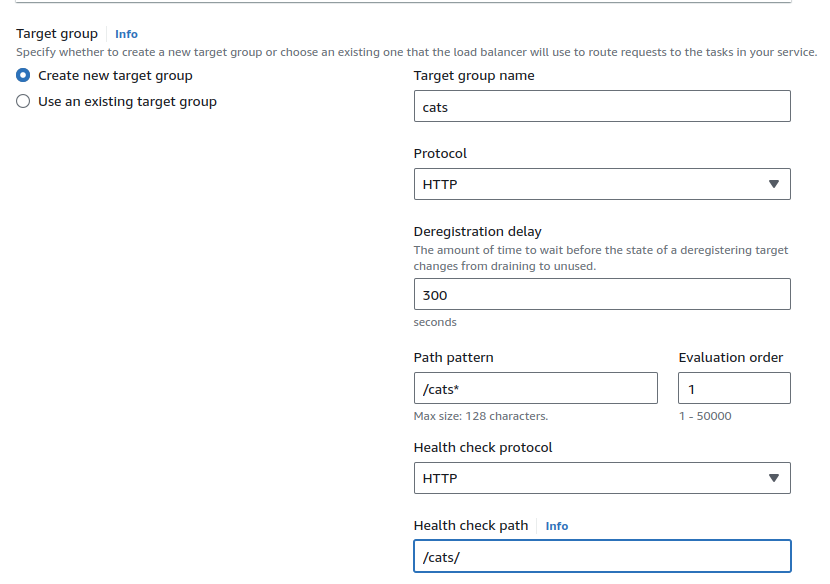830x584 pixels.
Task: Focus the Deregistration delay field showing 300
Action: tap(601, 294)
